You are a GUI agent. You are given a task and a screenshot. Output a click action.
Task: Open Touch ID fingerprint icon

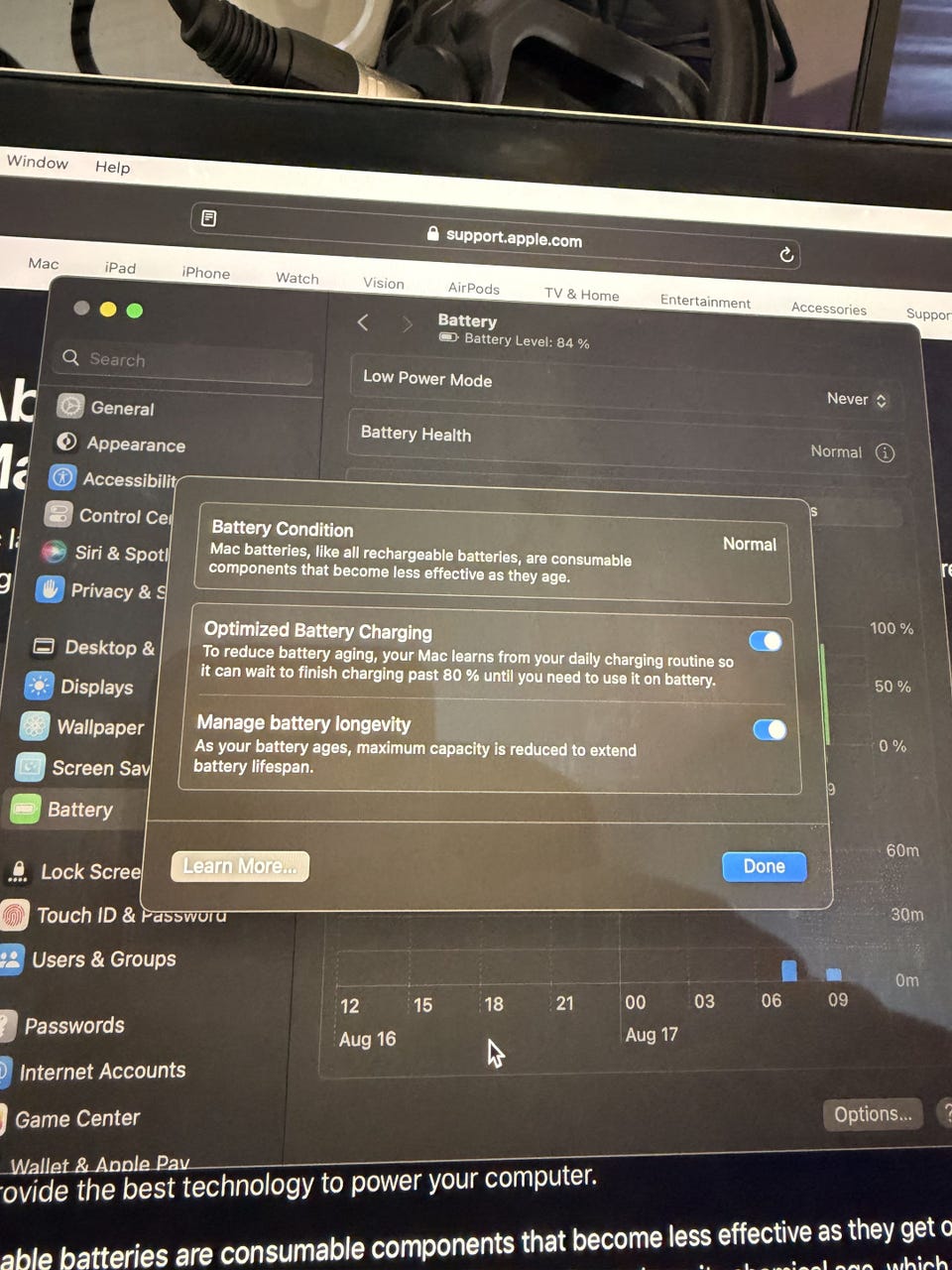pyautogui.click(x=14, y=914)
